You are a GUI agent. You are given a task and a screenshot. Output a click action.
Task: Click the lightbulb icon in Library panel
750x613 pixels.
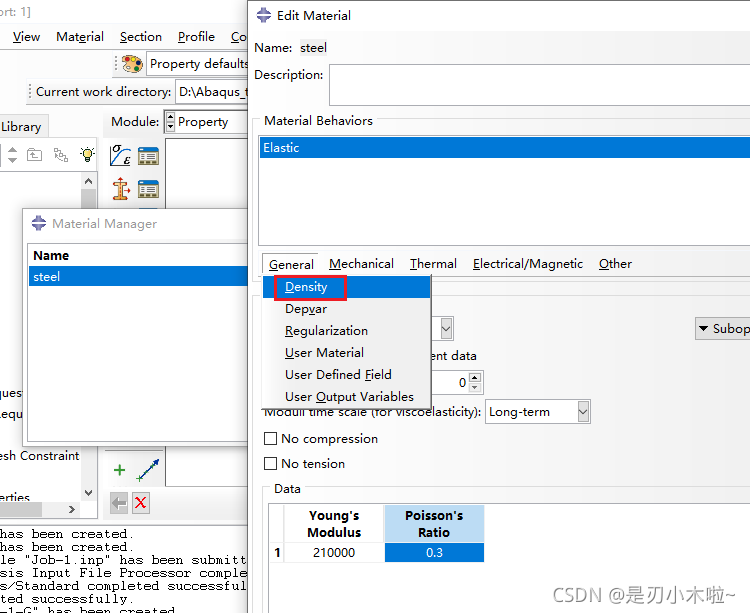click(88, 154)
